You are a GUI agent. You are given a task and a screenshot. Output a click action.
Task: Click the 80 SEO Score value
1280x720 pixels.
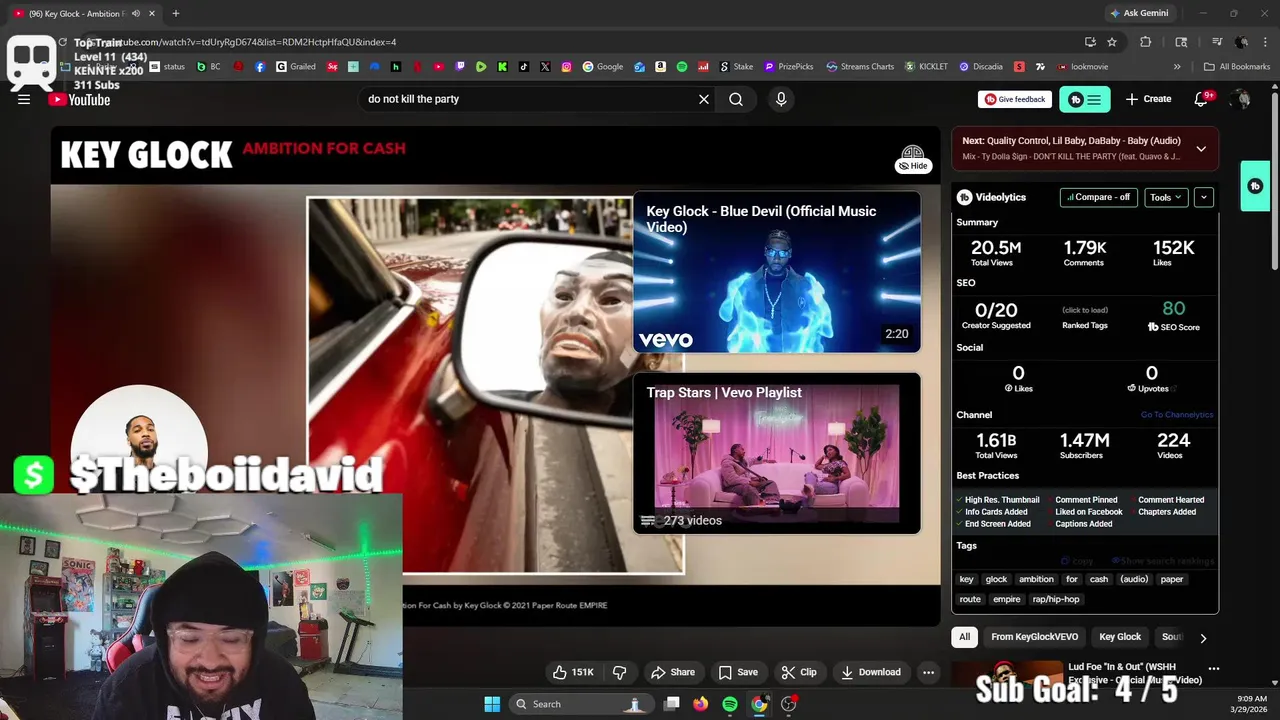coord(1173,309)
